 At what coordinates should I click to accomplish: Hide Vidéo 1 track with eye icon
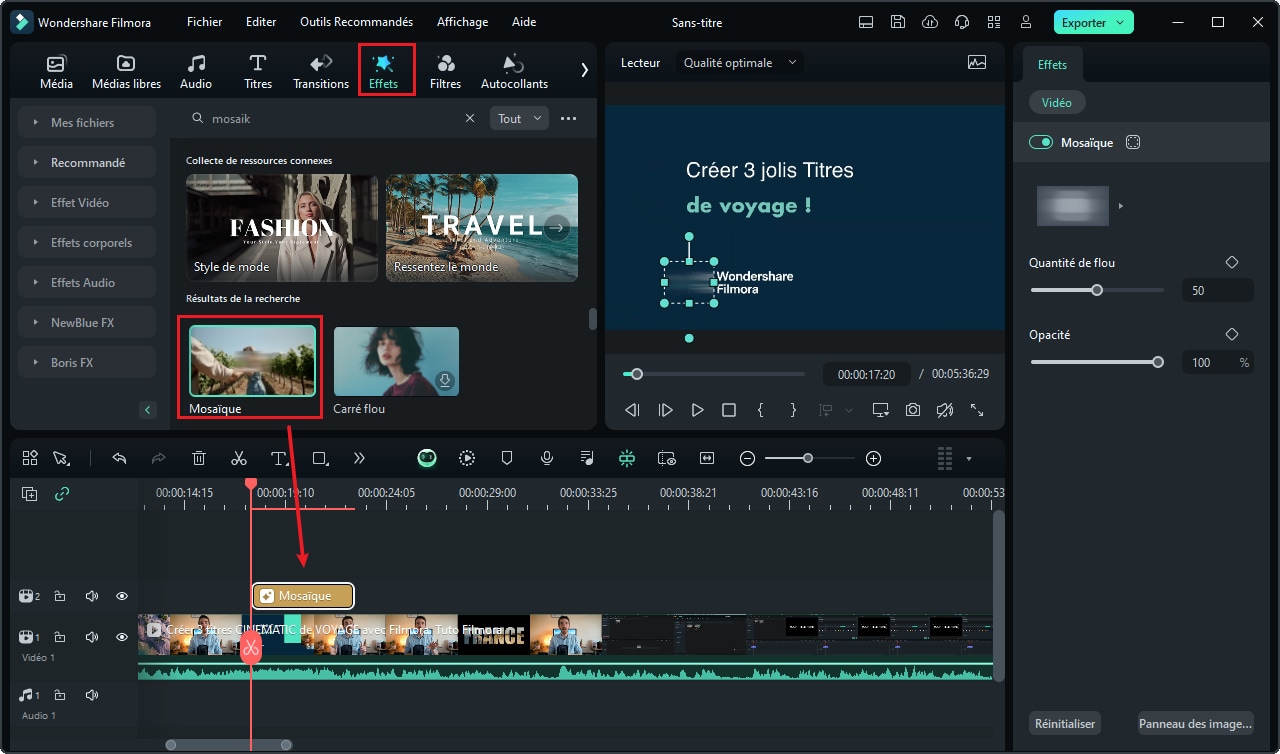pos(122,637)
